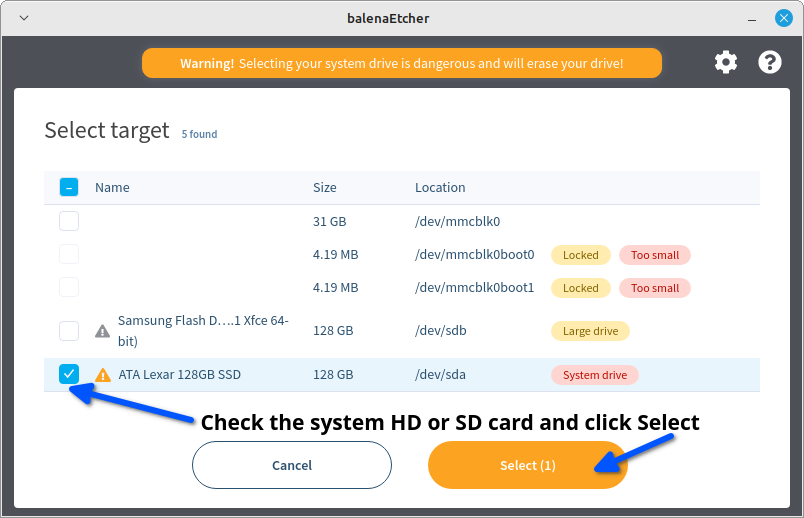Click the Large drive badge
Viewport: 804px width, 518px height.
[590, 331]
